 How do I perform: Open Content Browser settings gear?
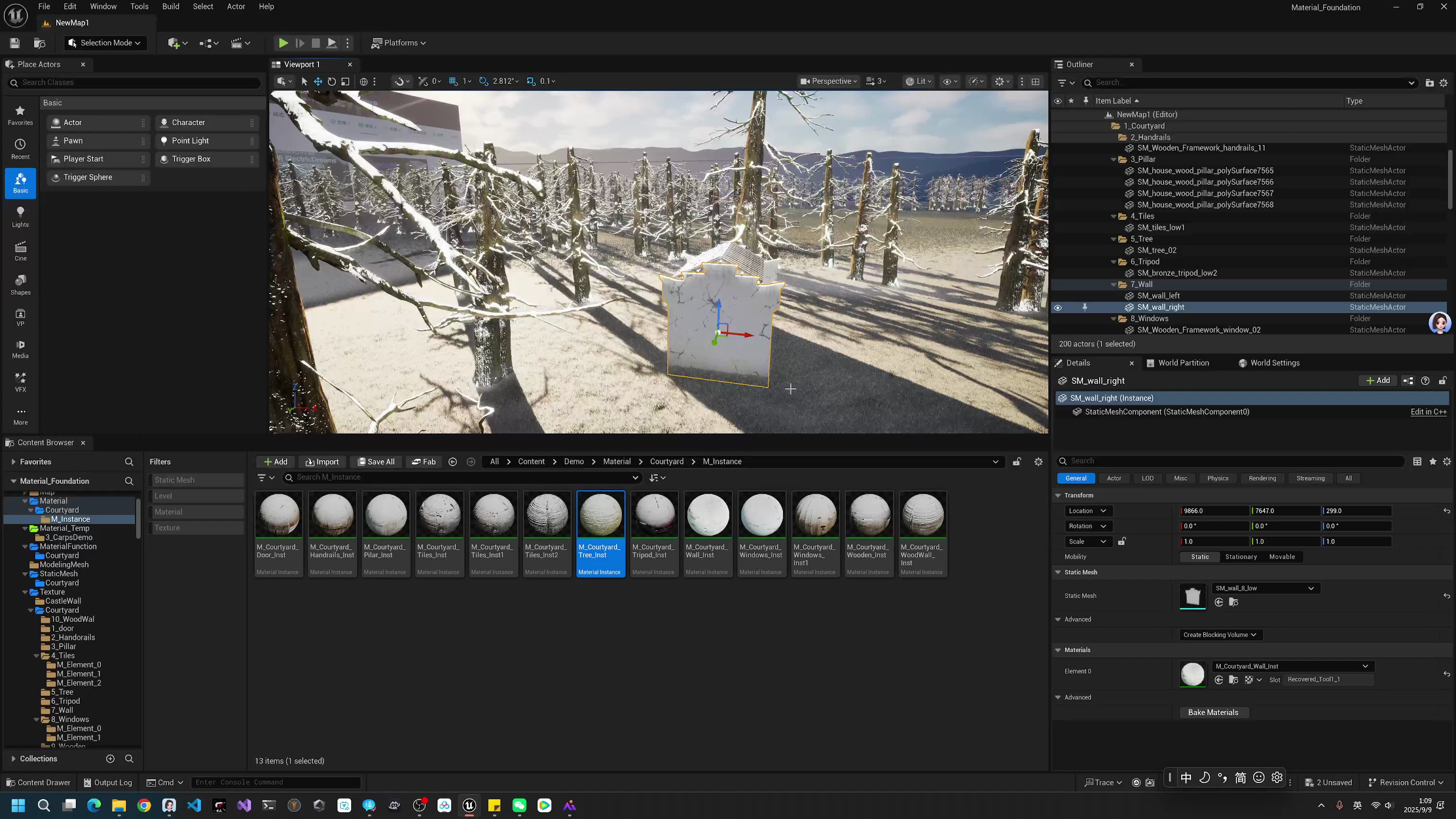tap(1038, 462)
